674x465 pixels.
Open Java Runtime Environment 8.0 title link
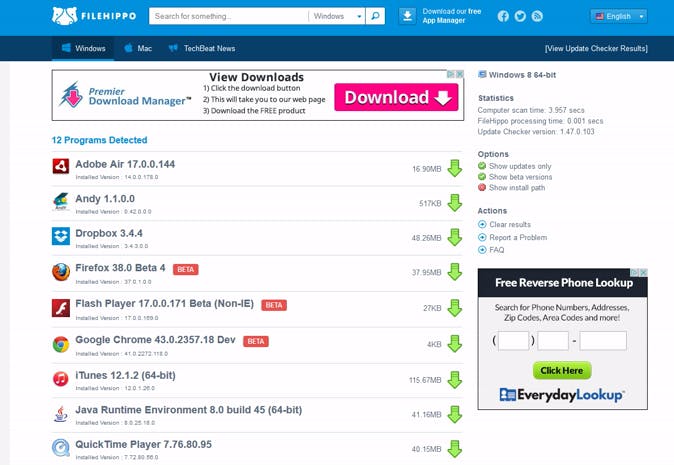[x=189, y=410]
